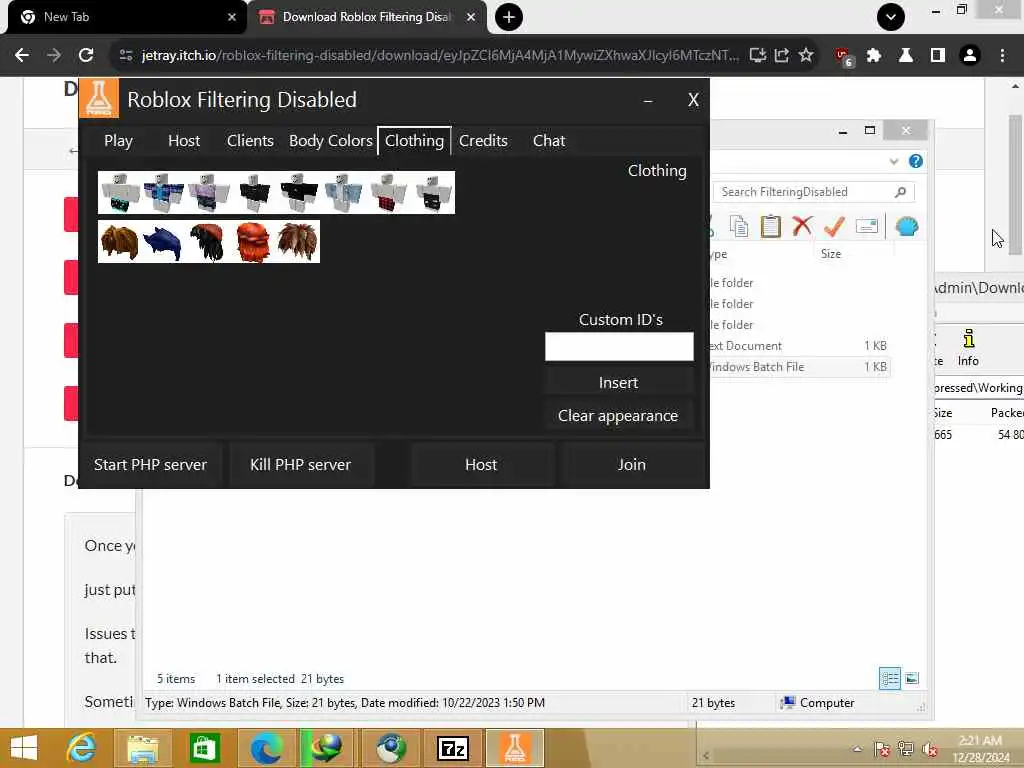Select the purple top outfit thumbnail

209,193
